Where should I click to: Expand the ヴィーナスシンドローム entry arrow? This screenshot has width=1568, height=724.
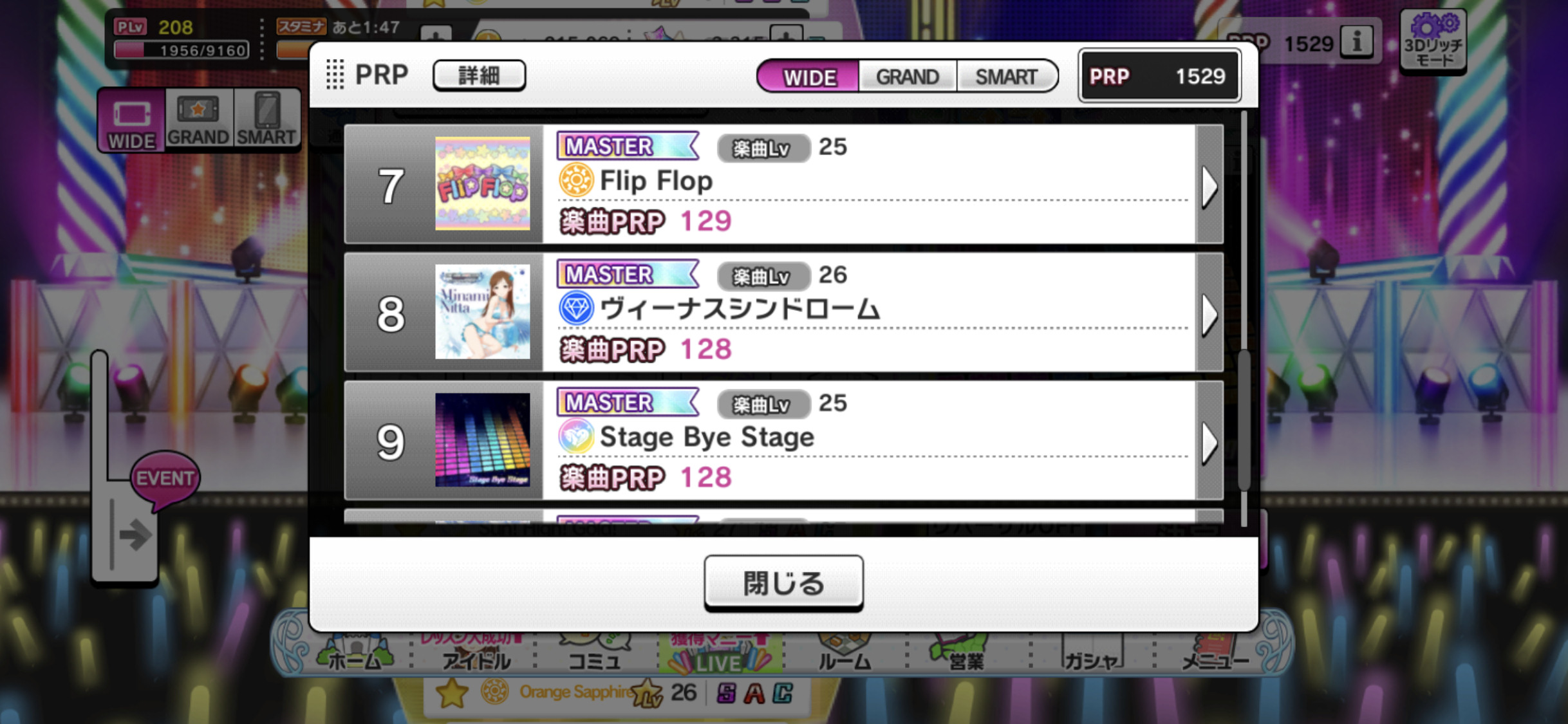click(1209, 314)
